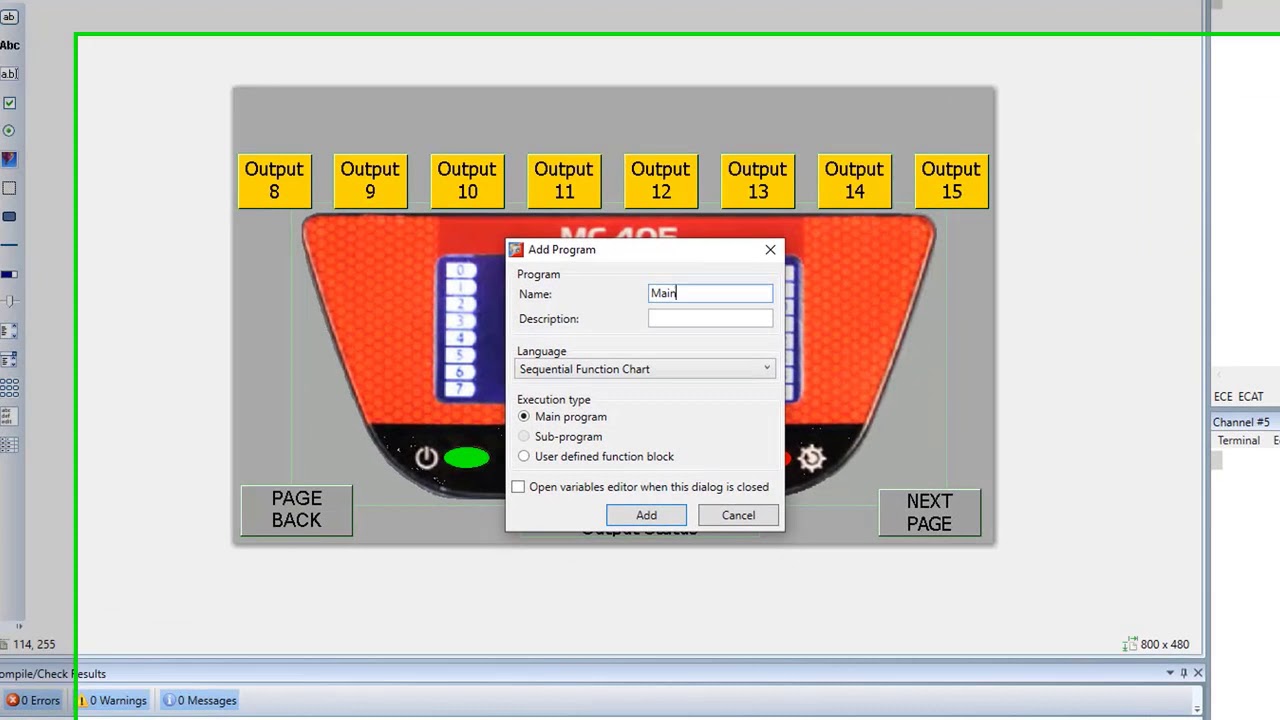Click the 114, 255 cursor coordinates readout
1280x720 pixels.
click(x=33, y=645)
